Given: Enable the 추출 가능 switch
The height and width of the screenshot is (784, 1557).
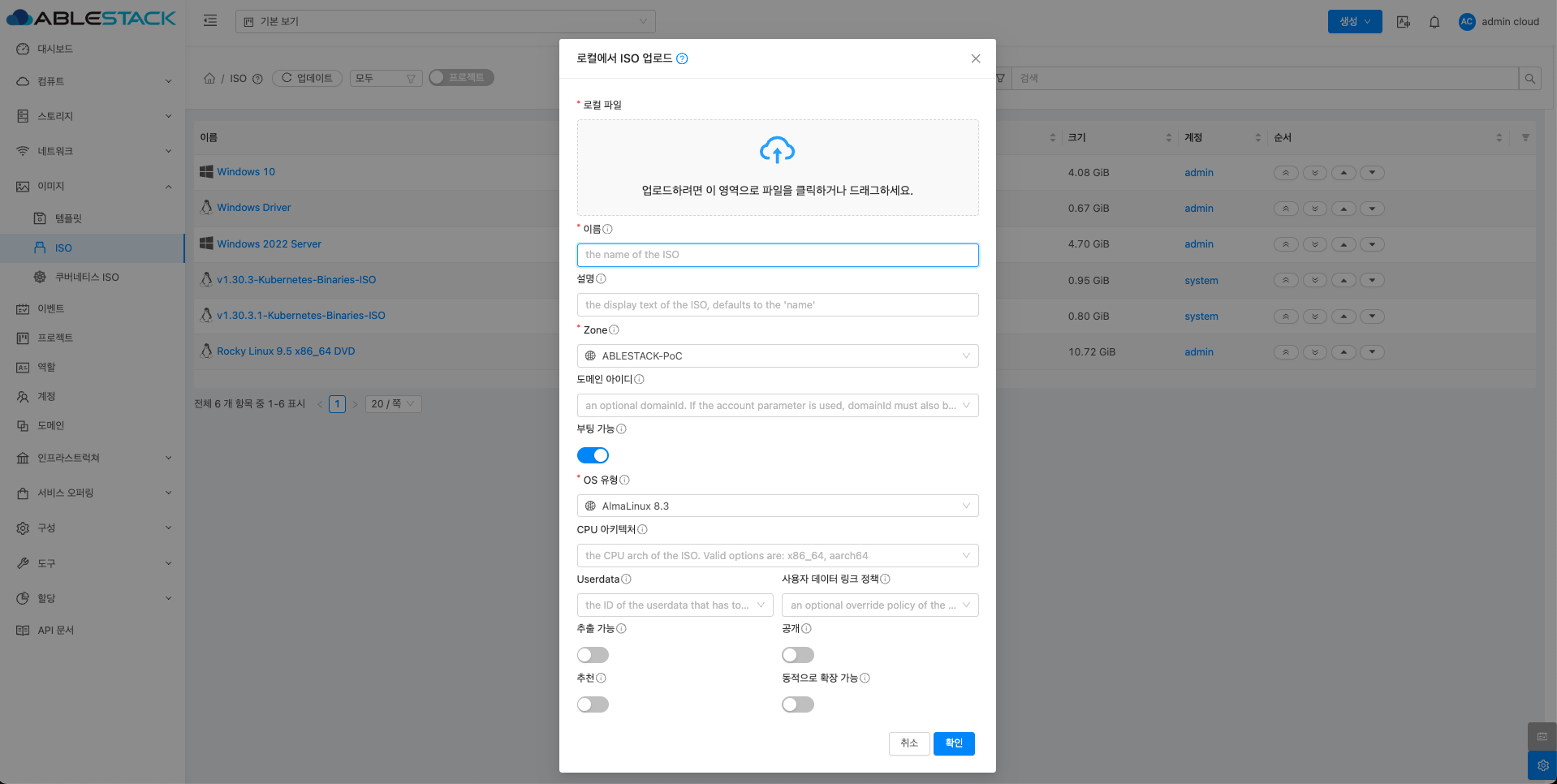Looking at the screenshot, I should (x=593, y=655).
